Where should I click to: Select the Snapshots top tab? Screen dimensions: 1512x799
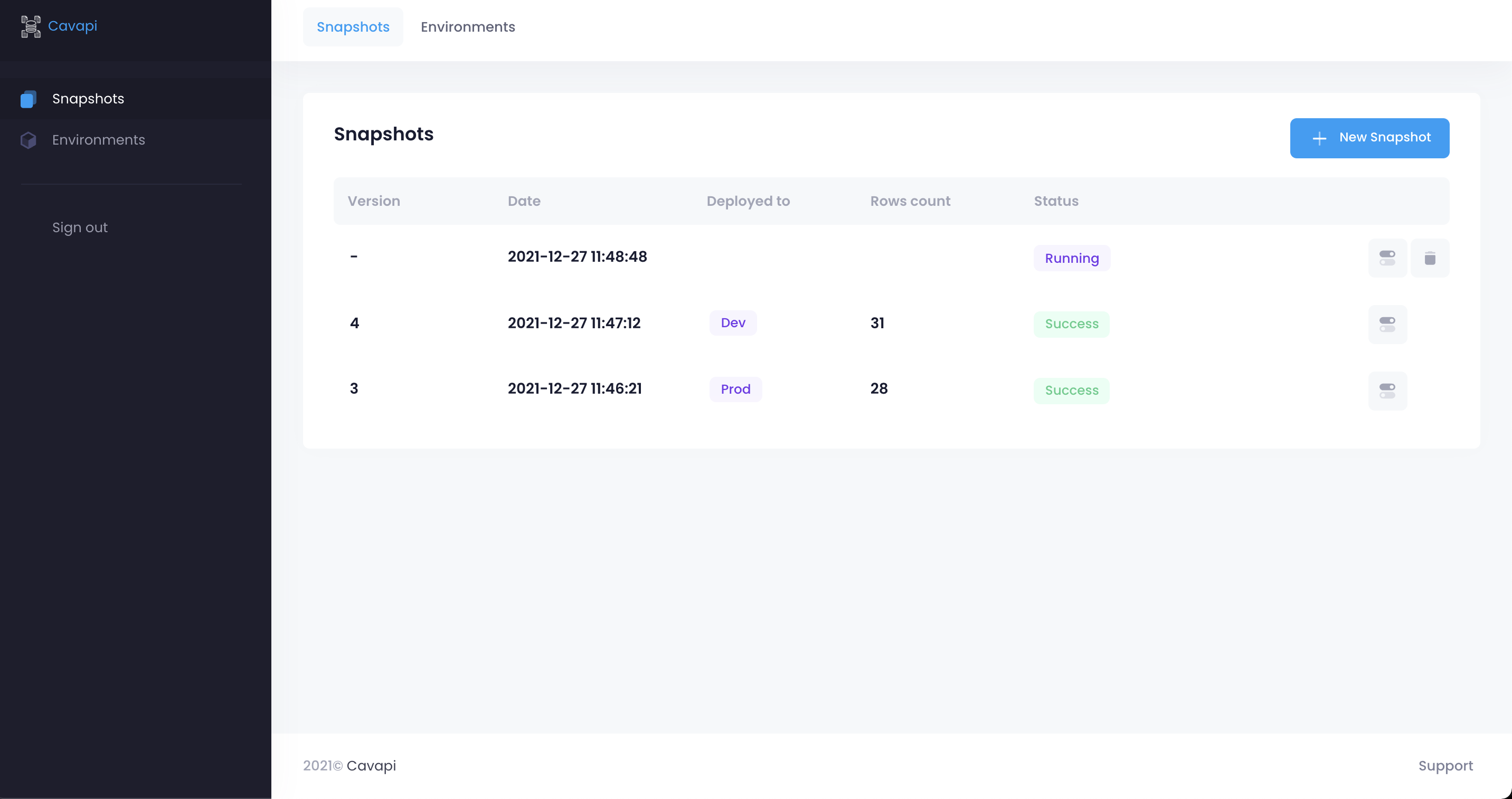[353, 27]
